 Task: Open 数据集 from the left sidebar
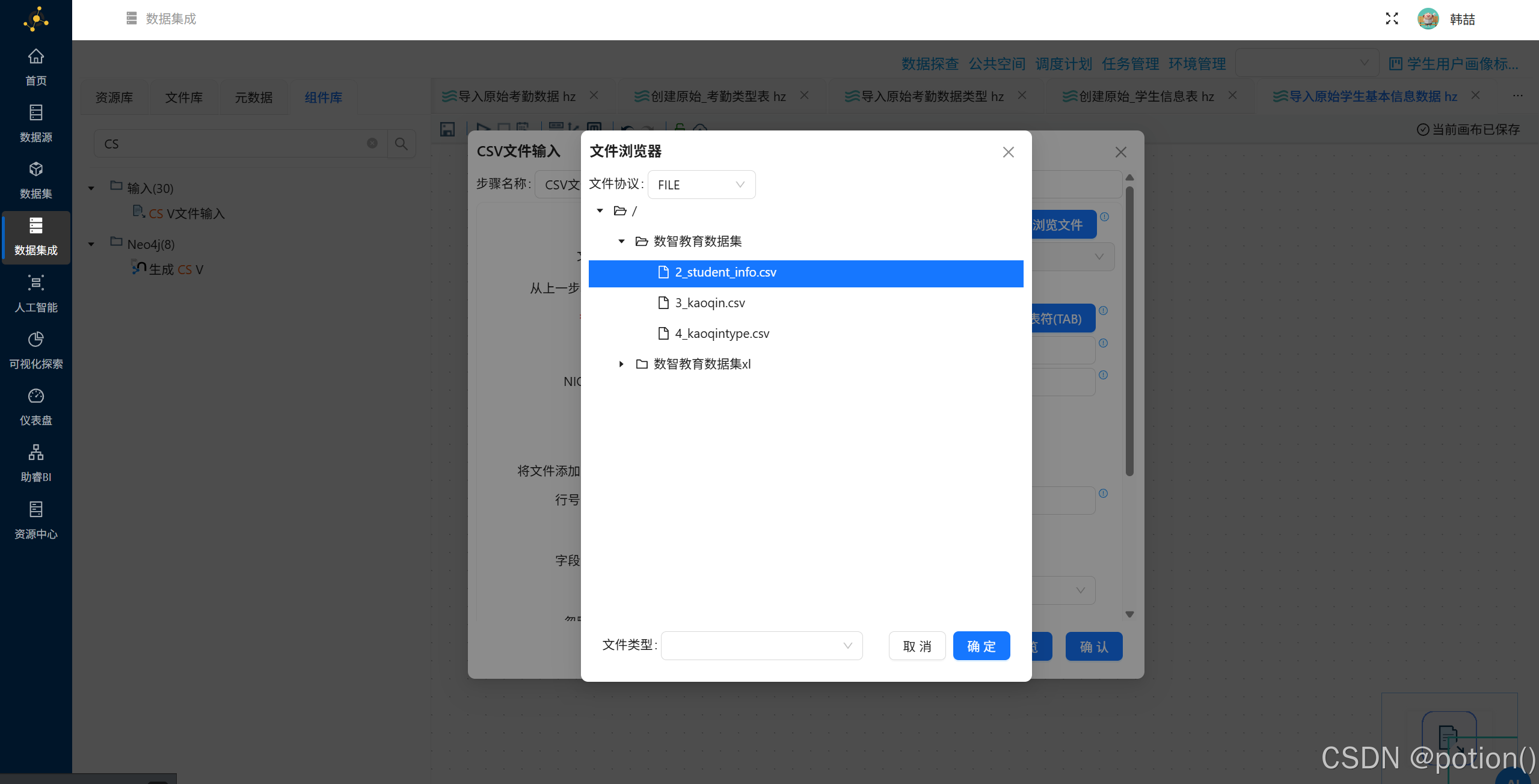[x=36, y=180]
